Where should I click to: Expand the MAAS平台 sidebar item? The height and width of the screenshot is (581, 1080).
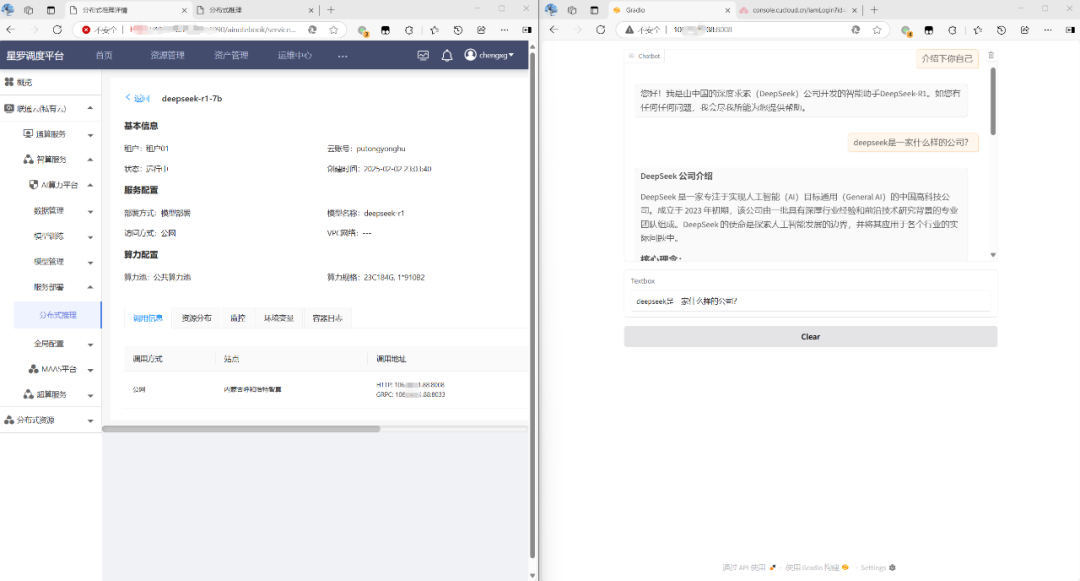pos(51,369)
